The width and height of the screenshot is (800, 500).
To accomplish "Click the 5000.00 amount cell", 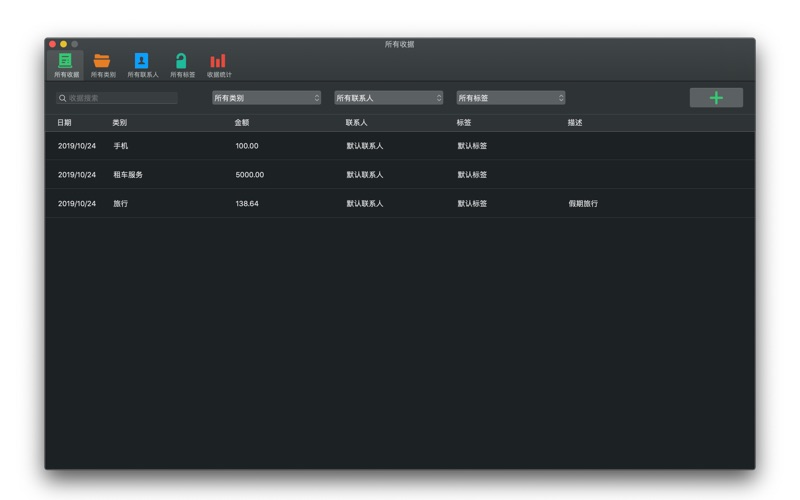I will pyautogui.click(x=250, y=175).
